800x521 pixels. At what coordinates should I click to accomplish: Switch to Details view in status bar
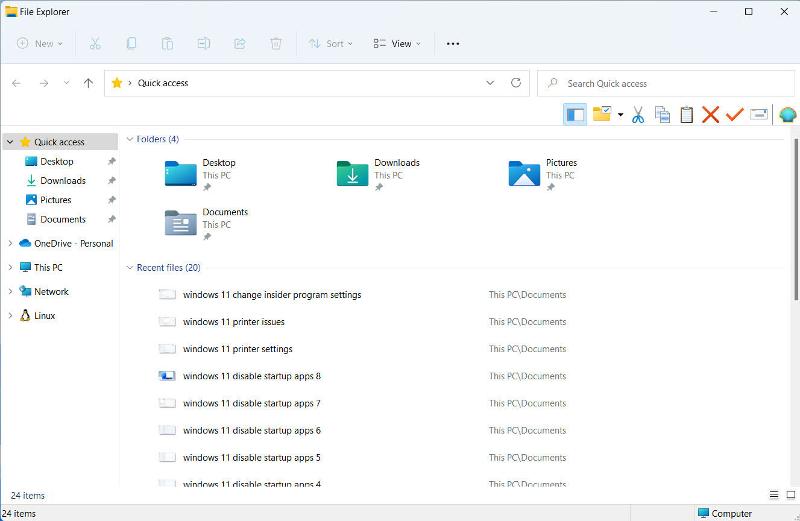pos(774,494)
